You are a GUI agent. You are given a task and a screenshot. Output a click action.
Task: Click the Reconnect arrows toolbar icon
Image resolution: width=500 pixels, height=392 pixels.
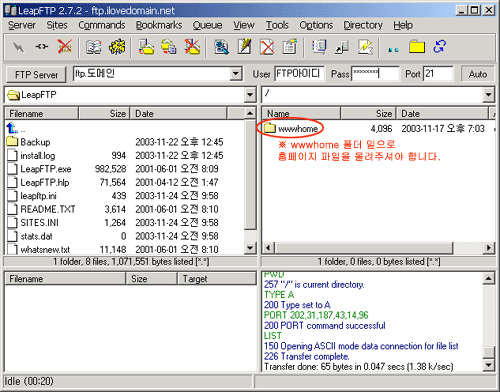point(42,47)
